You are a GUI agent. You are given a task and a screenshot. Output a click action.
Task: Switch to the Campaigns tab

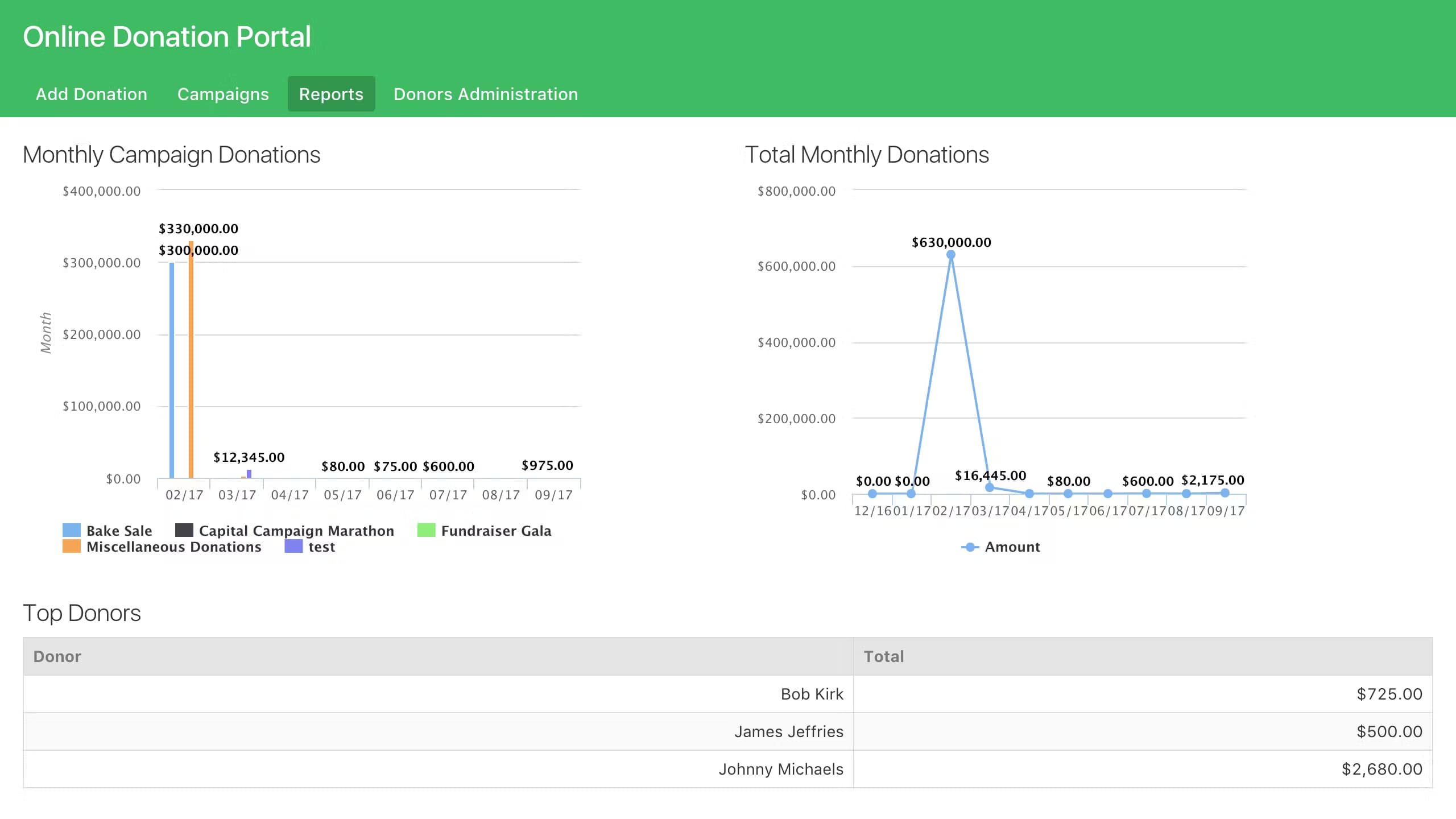[x=223, y=94]
